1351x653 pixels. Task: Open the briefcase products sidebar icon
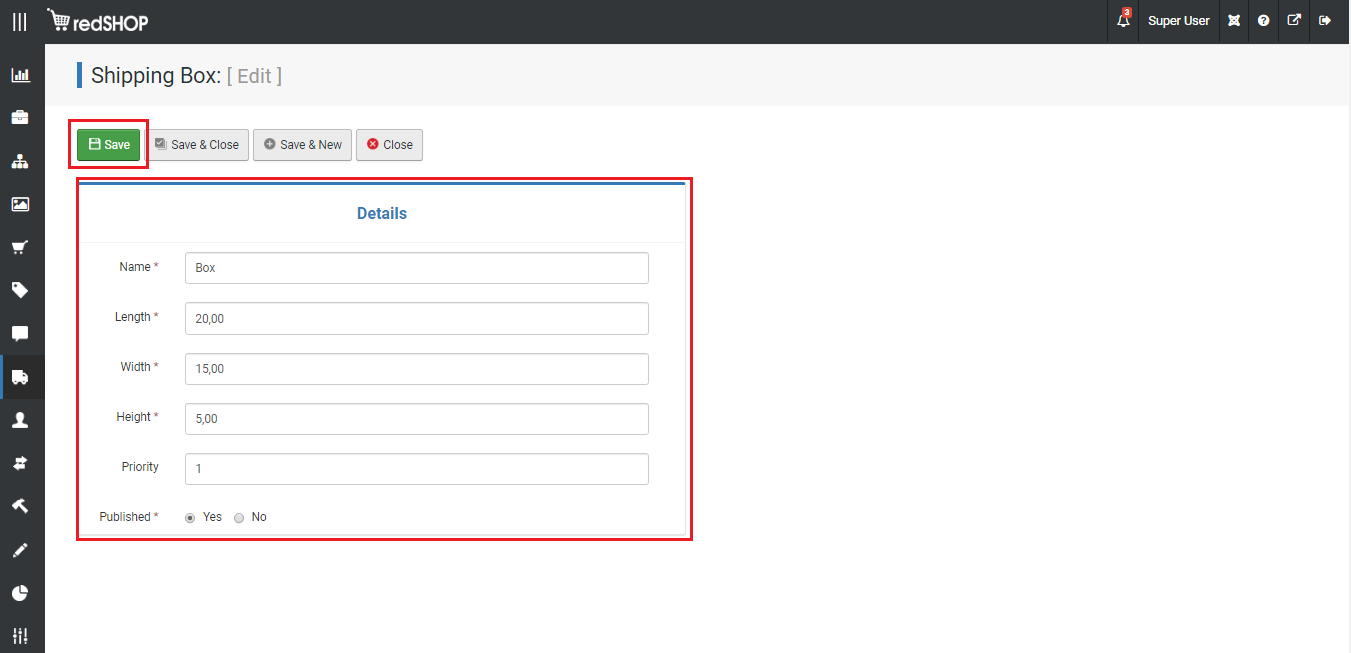[x=20, y=117]
